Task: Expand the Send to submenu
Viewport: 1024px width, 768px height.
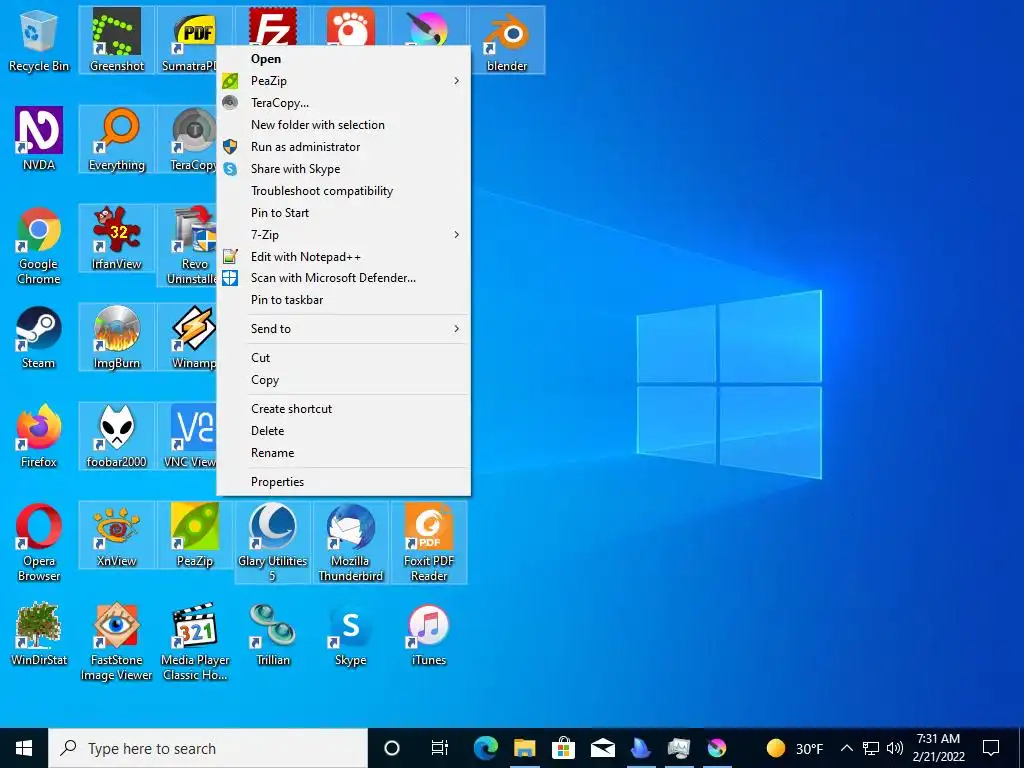Action: pyautogui.click(x=344, y=329)
